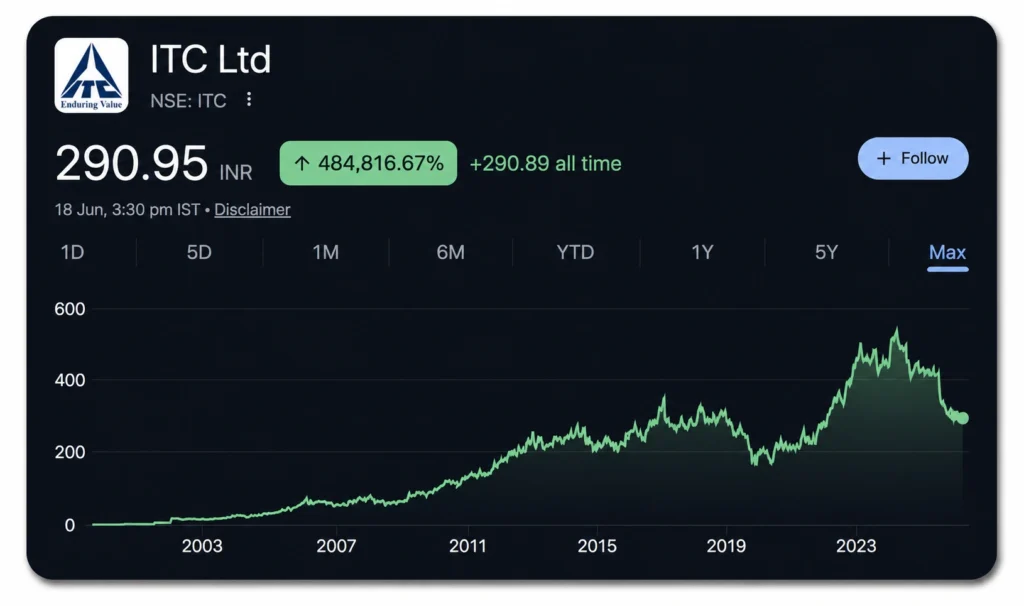This screenshot has width=1024, height=606.
Task: Click the current price dot on chart
Action: (x=962, y=418)
